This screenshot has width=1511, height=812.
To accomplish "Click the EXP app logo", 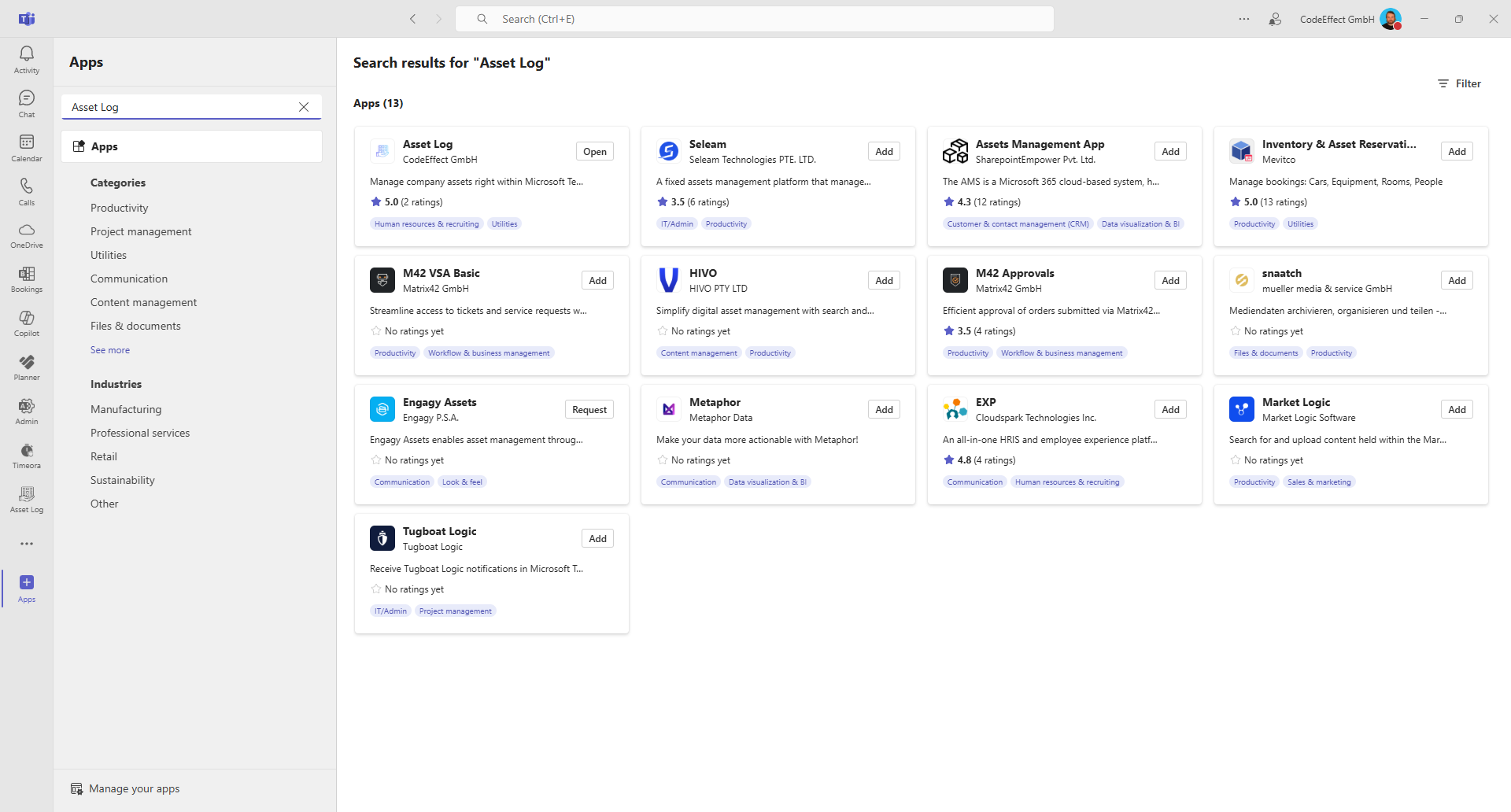I will pyautogui.click(x=955, y=409).
